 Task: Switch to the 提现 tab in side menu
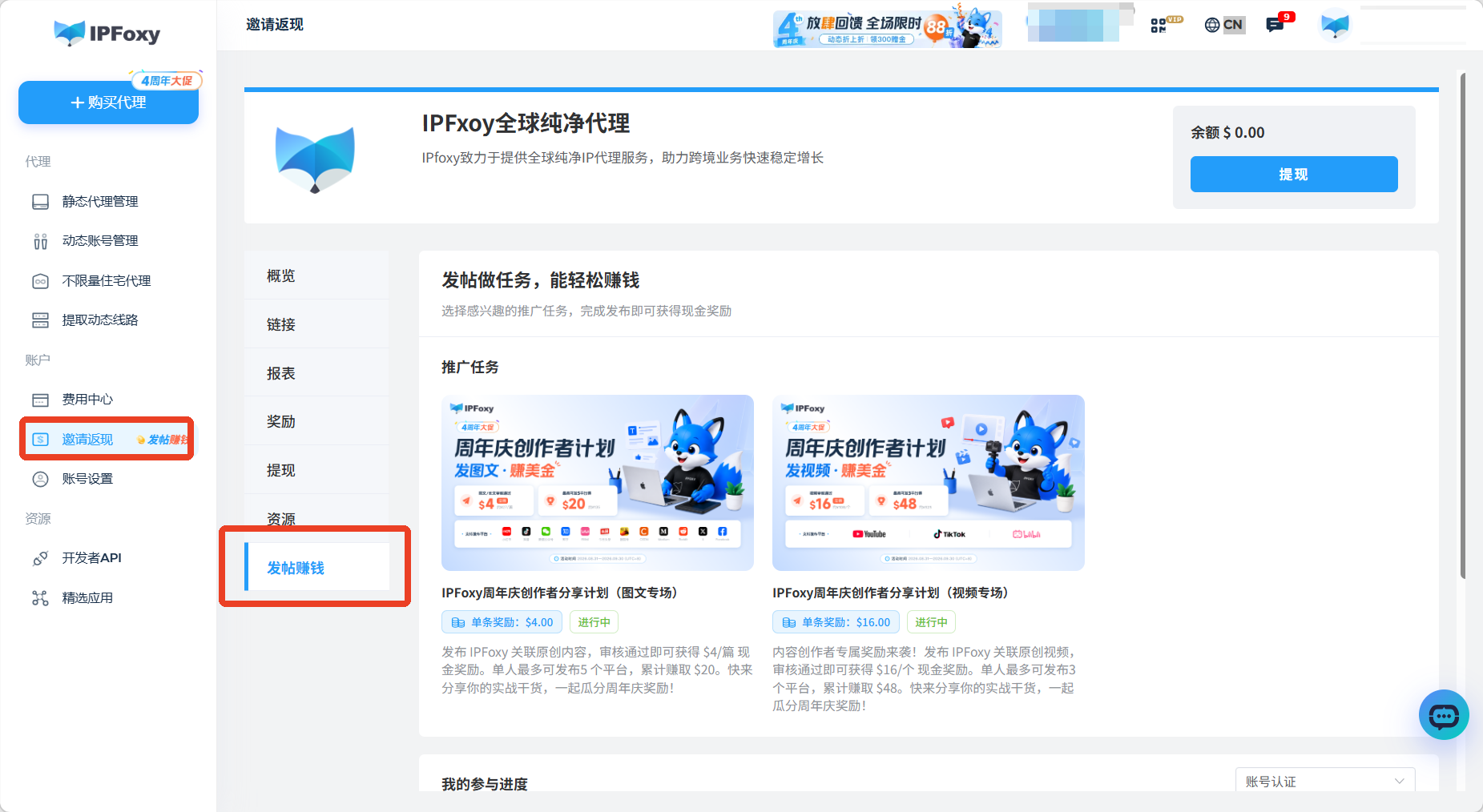click(x=316, y=470)
